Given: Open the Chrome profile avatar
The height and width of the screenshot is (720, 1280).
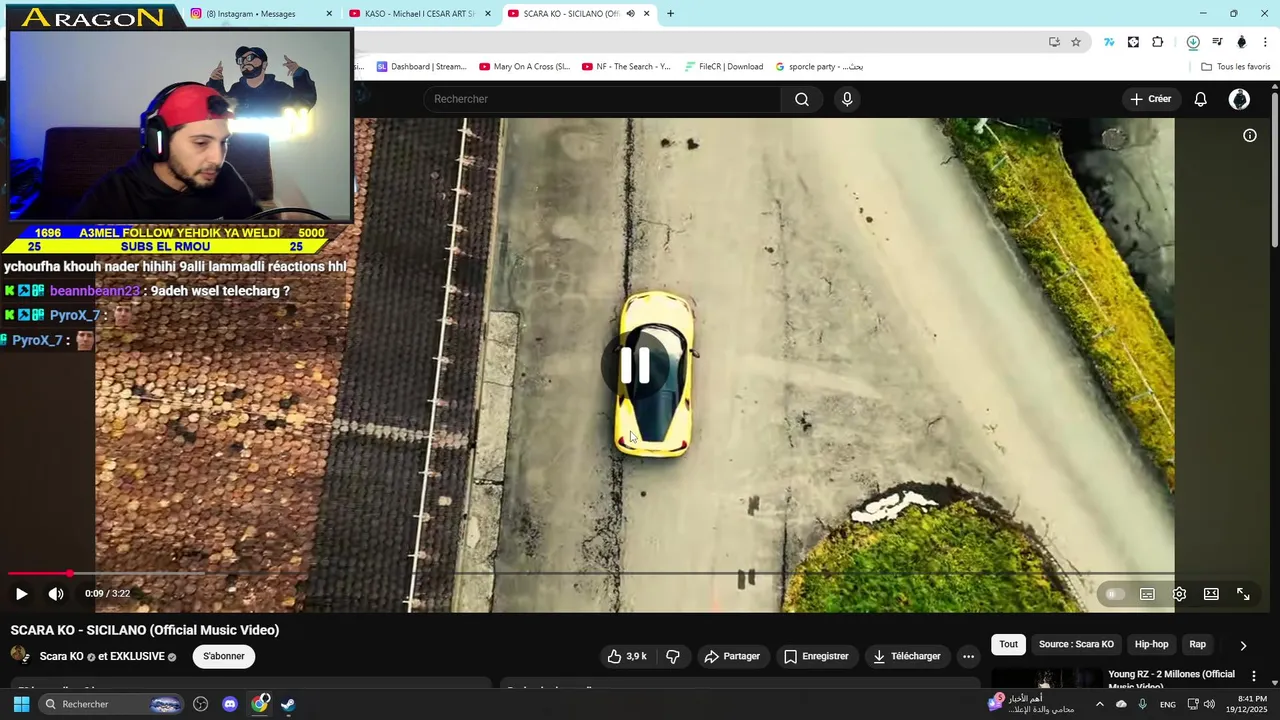Looking at the screenshot, I should pos(1242,42).
